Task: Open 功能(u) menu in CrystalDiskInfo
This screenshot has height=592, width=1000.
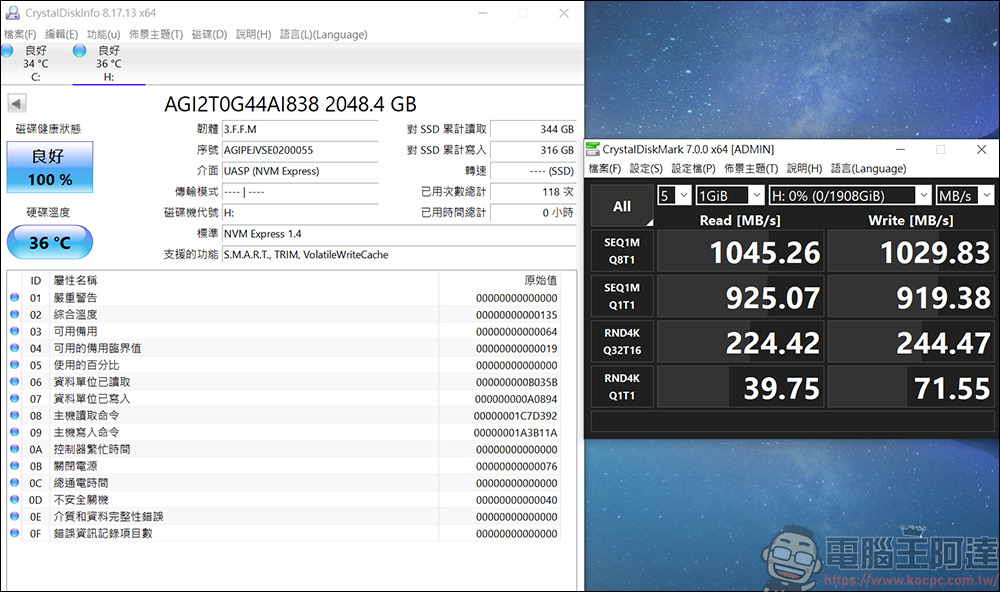Action: (103, 34)
